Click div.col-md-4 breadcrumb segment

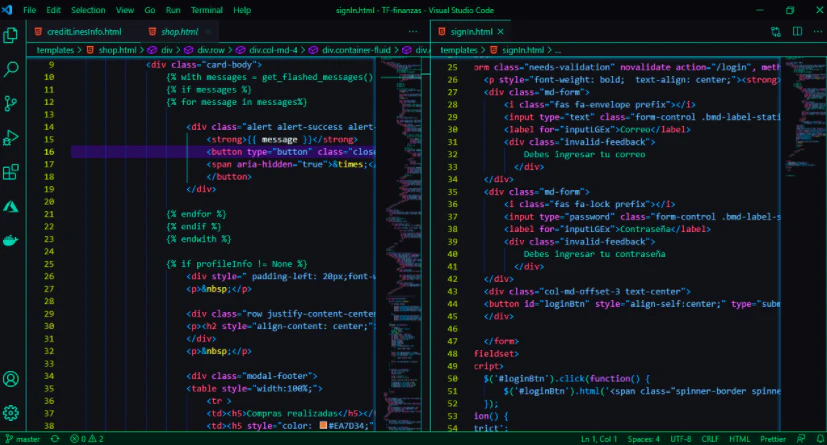coord(273,50)
